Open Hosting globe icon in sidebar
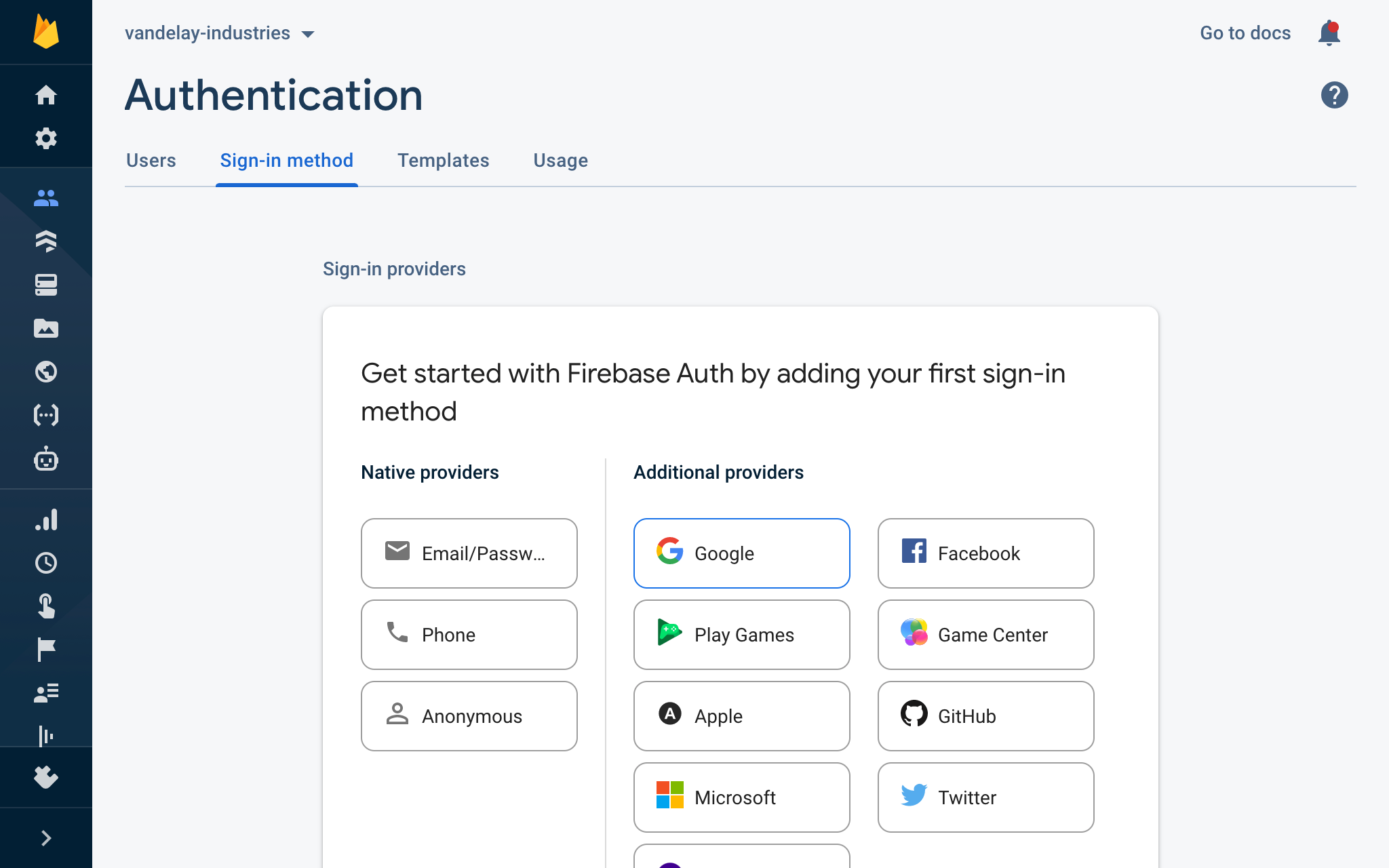 click(46, 372)
